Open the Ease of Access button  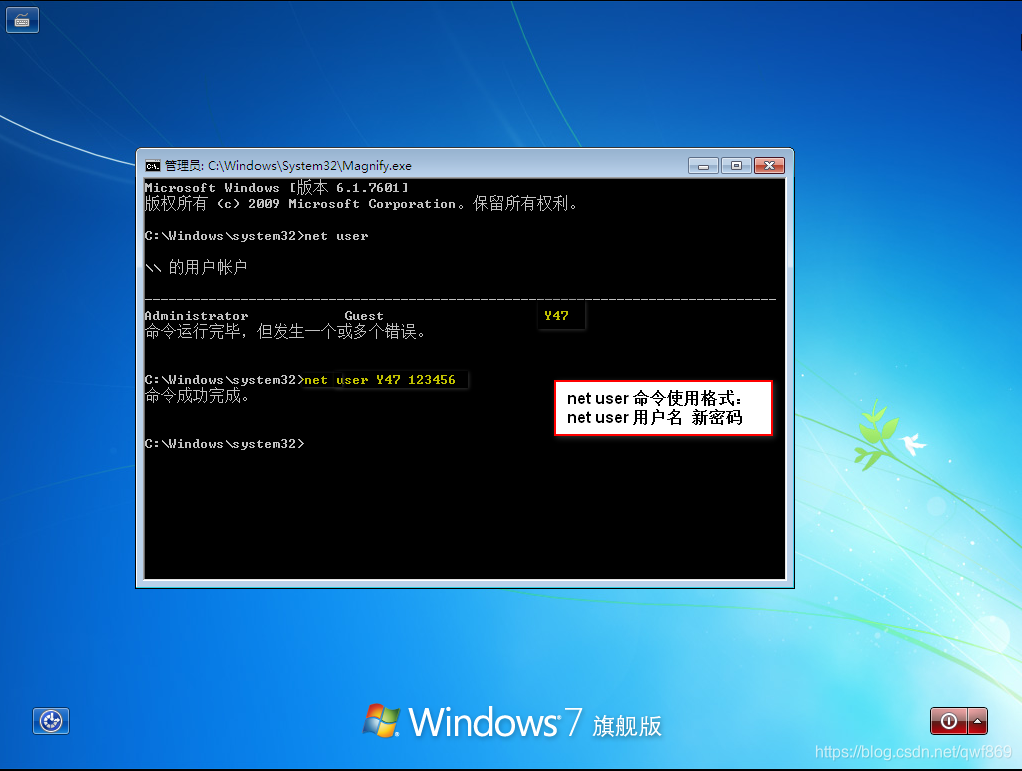point(51,721)
